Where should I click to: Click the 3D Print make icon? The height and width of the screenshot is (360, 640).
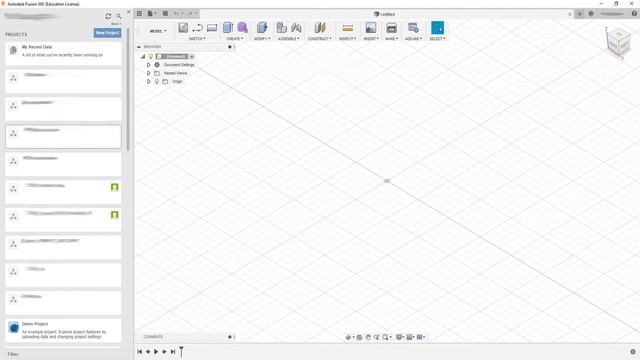point(391,27)
